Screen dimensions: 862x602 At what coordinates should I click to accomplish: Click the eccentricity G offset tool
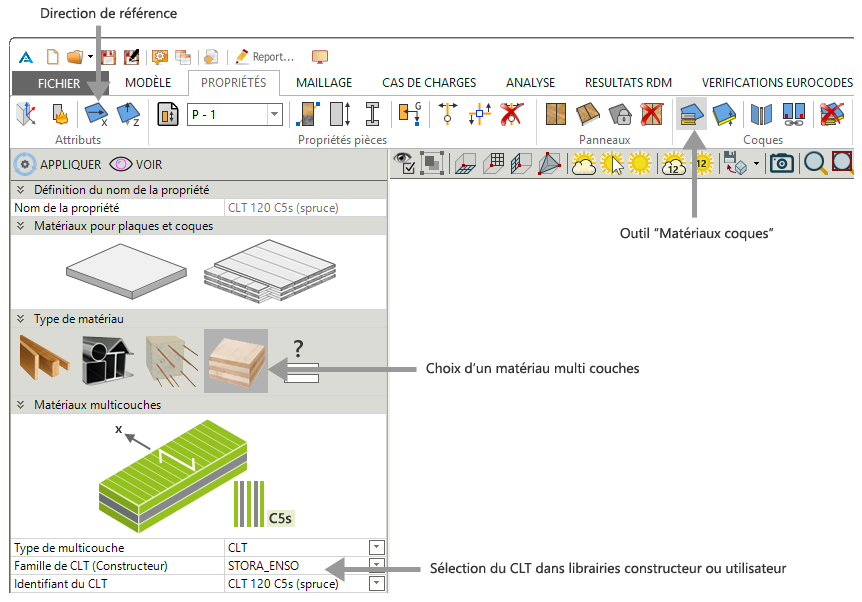click(x=410, y=114)
